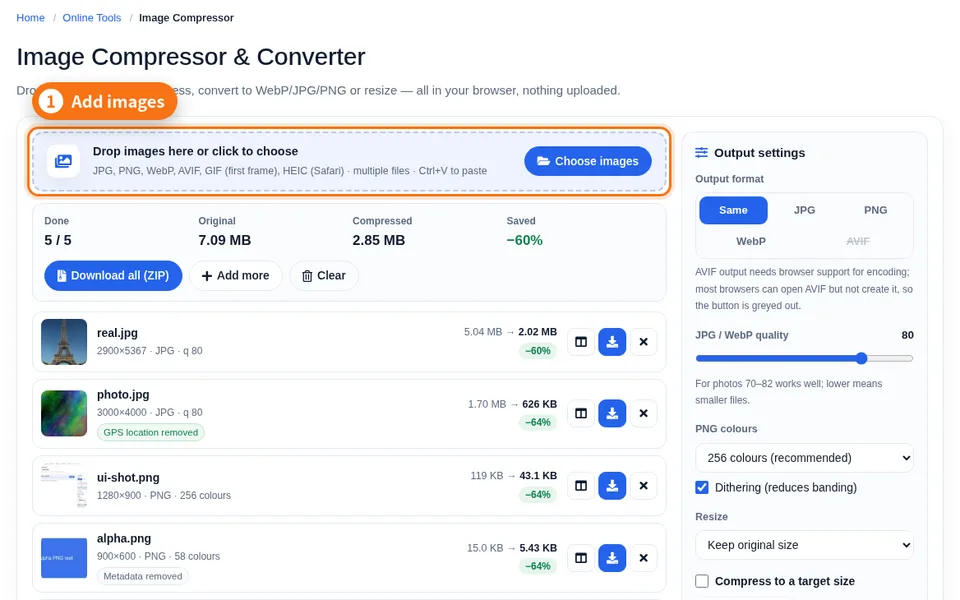960x600 pixels.
Task: Click the Metadata removed badge
Action: coord(143,576)
